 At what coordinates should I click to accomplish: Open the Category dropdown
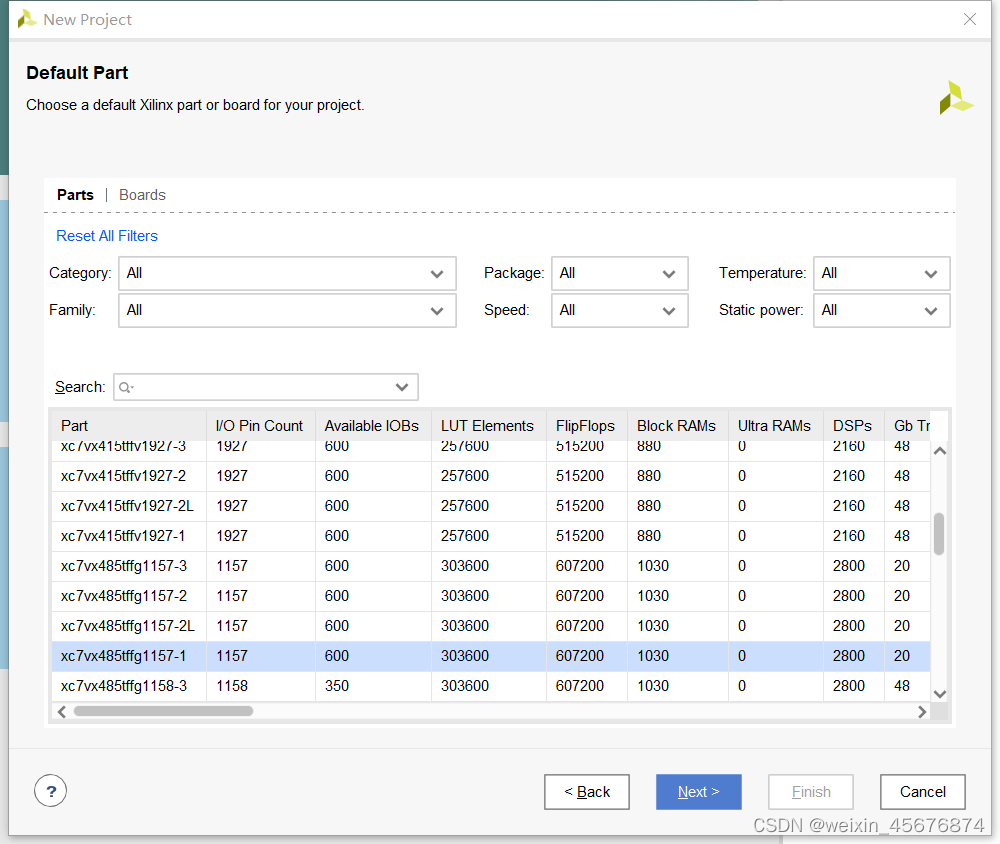pyautogui.click(x=287, y=274)
